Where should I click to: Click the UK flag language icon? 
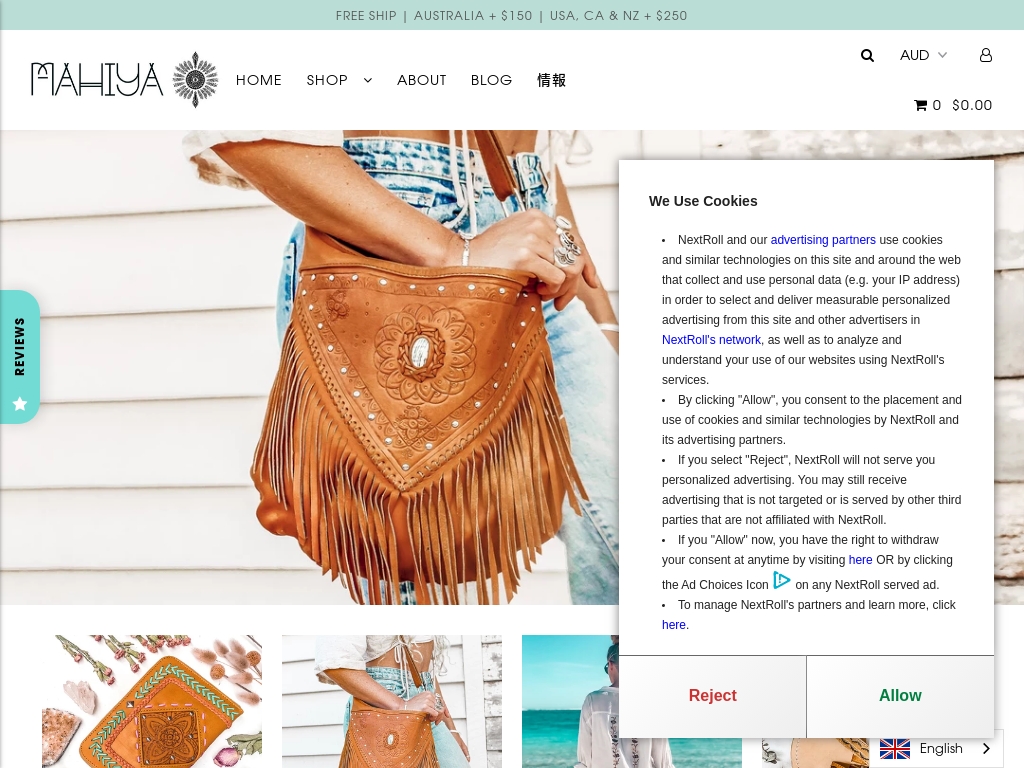click(x=895, y=748)
